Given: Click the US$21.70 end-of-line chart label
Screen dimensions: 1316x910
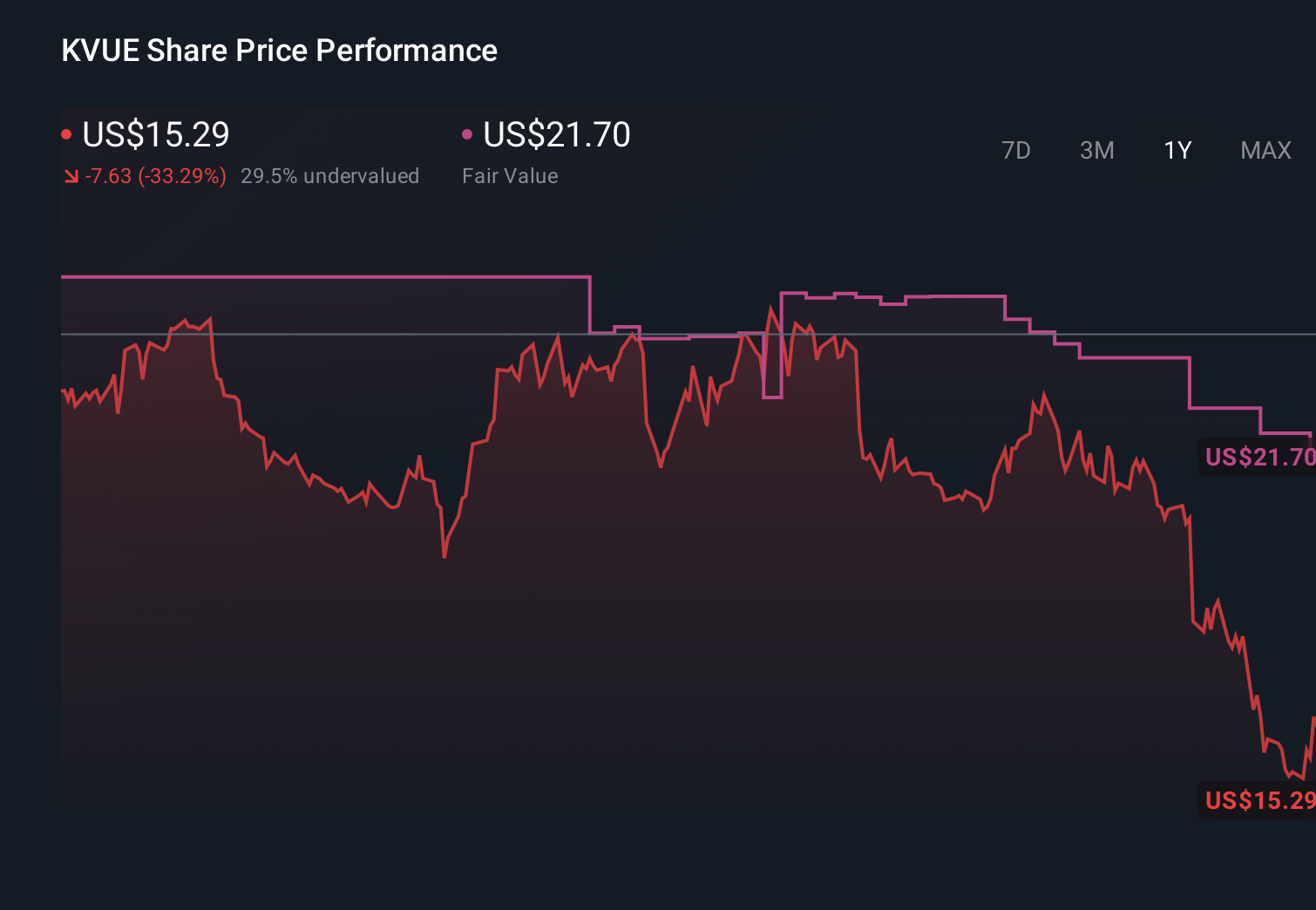Looking at the screenshot, I should click(x=1259, y=457).
